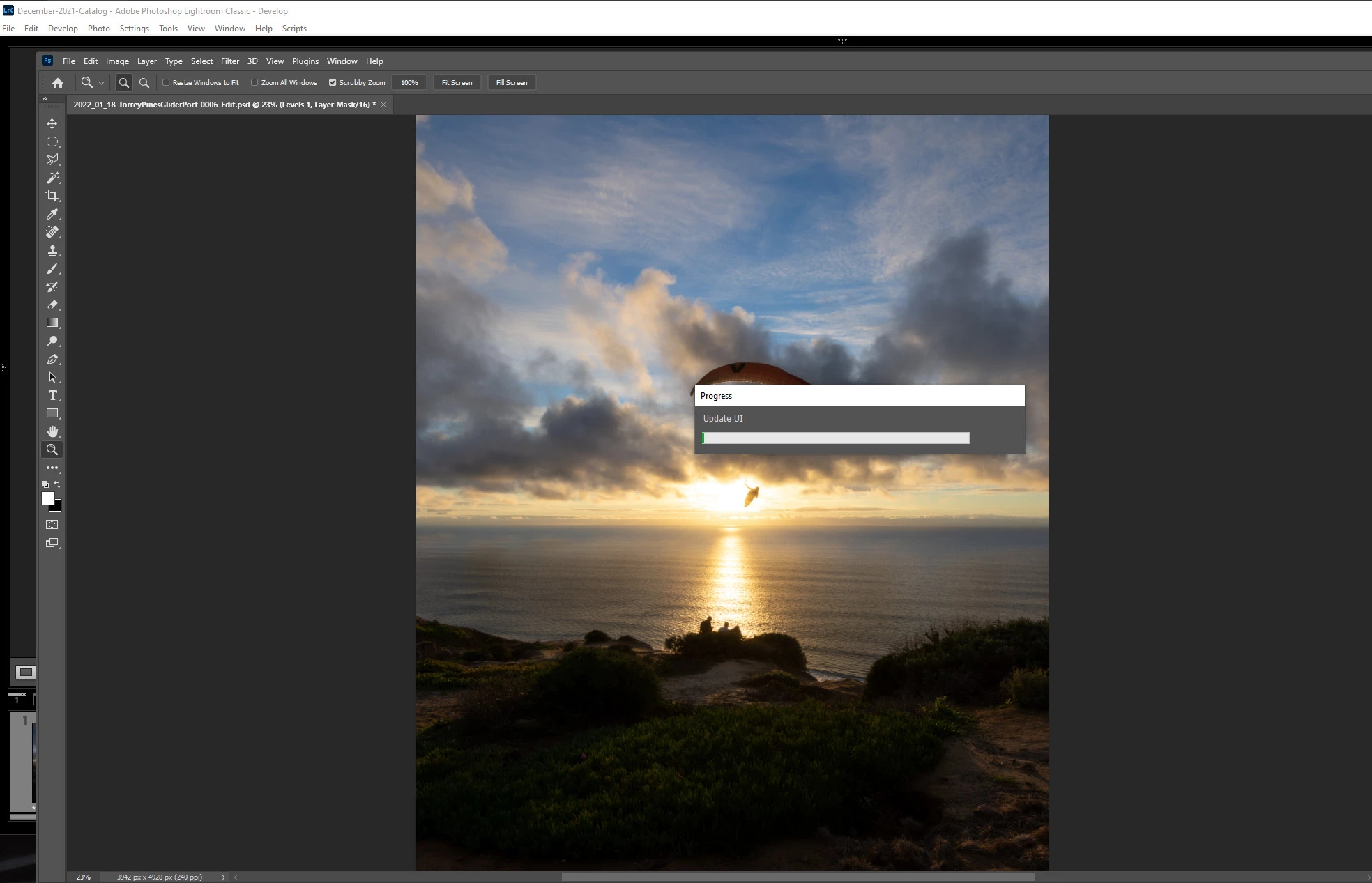The height and width of the screenshot is (883, 1372).
Task: Click the foreground color swatch
Action: point(47,498)
